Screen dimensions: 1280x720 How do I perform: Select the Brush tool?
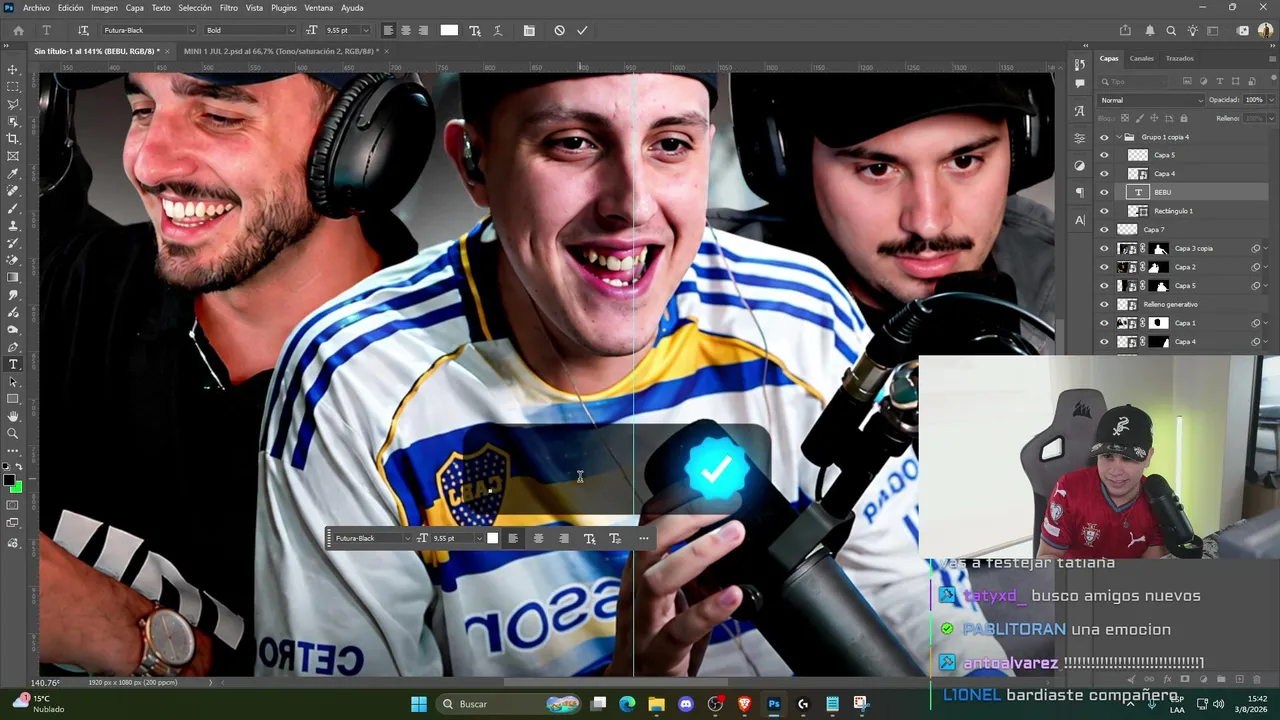pos(13,209)
